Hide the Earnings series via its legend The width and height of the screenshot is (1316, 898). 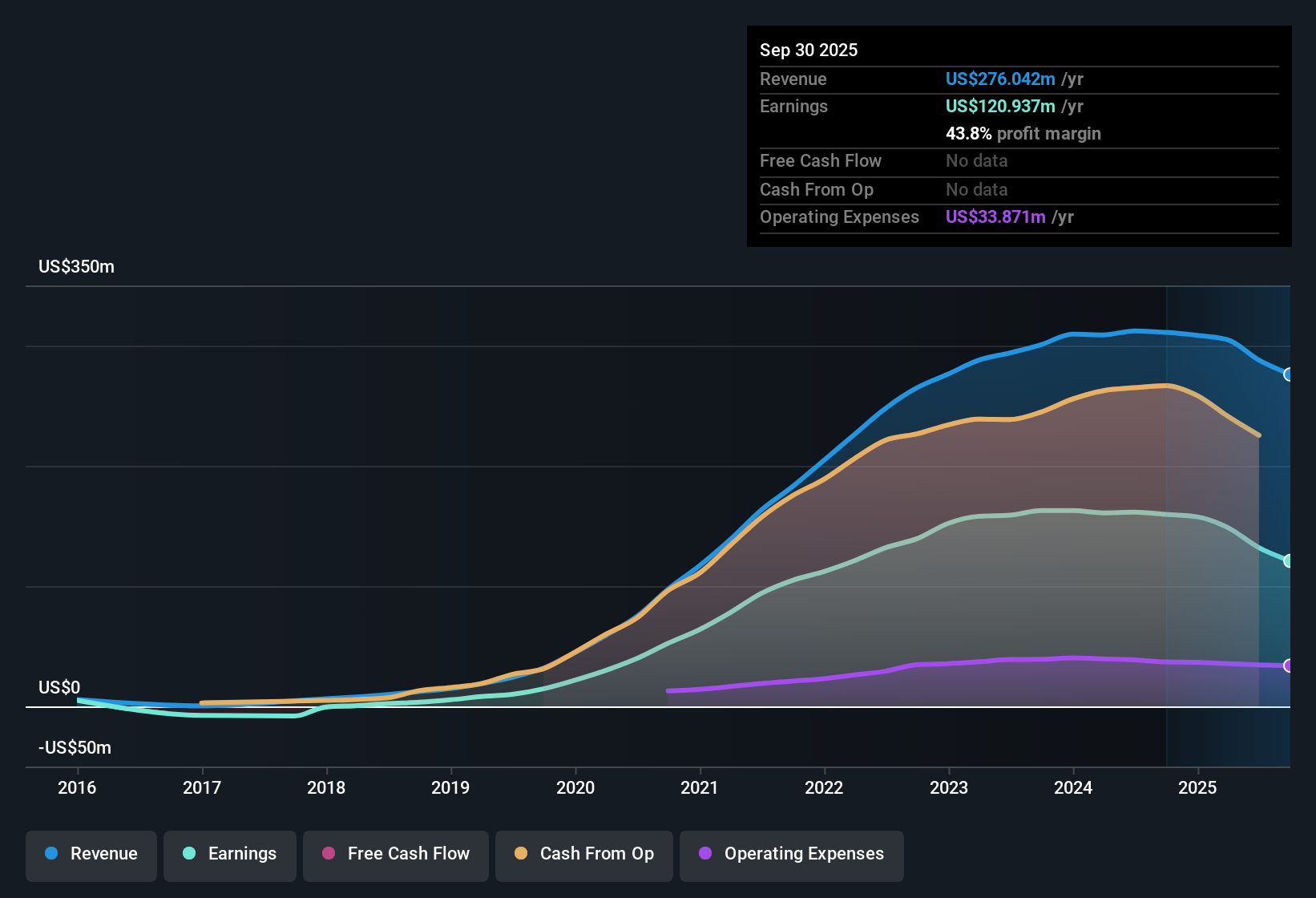tap(230, 855)
